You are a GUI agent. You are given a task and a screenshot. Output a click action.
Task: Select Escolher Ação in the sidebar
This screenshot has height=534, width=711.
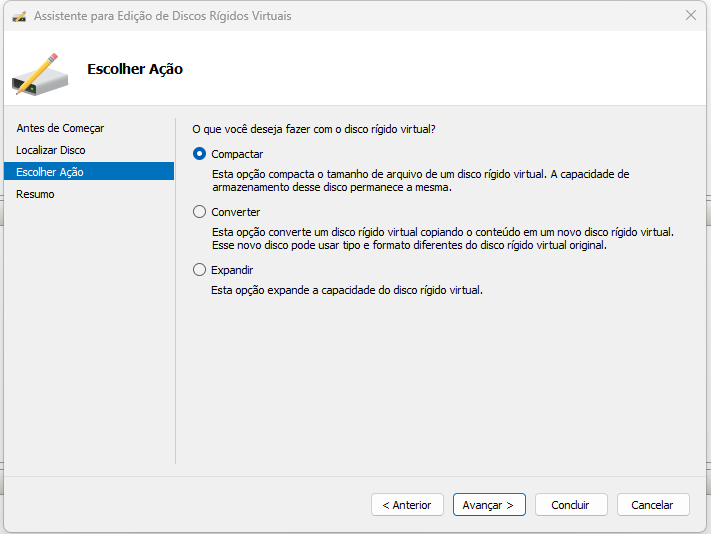[50, 172]
